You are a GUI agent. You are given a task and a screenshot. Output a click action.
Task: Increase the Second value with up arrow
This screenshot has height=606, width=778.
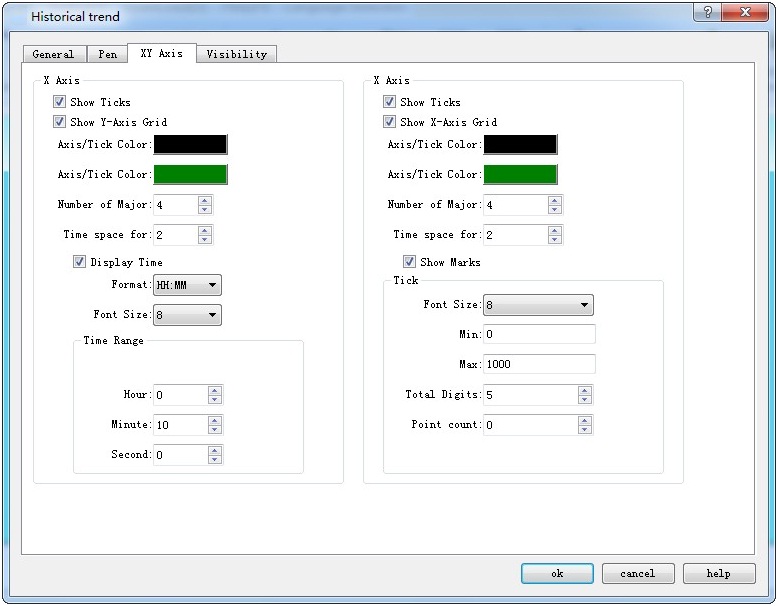point(215,450)
